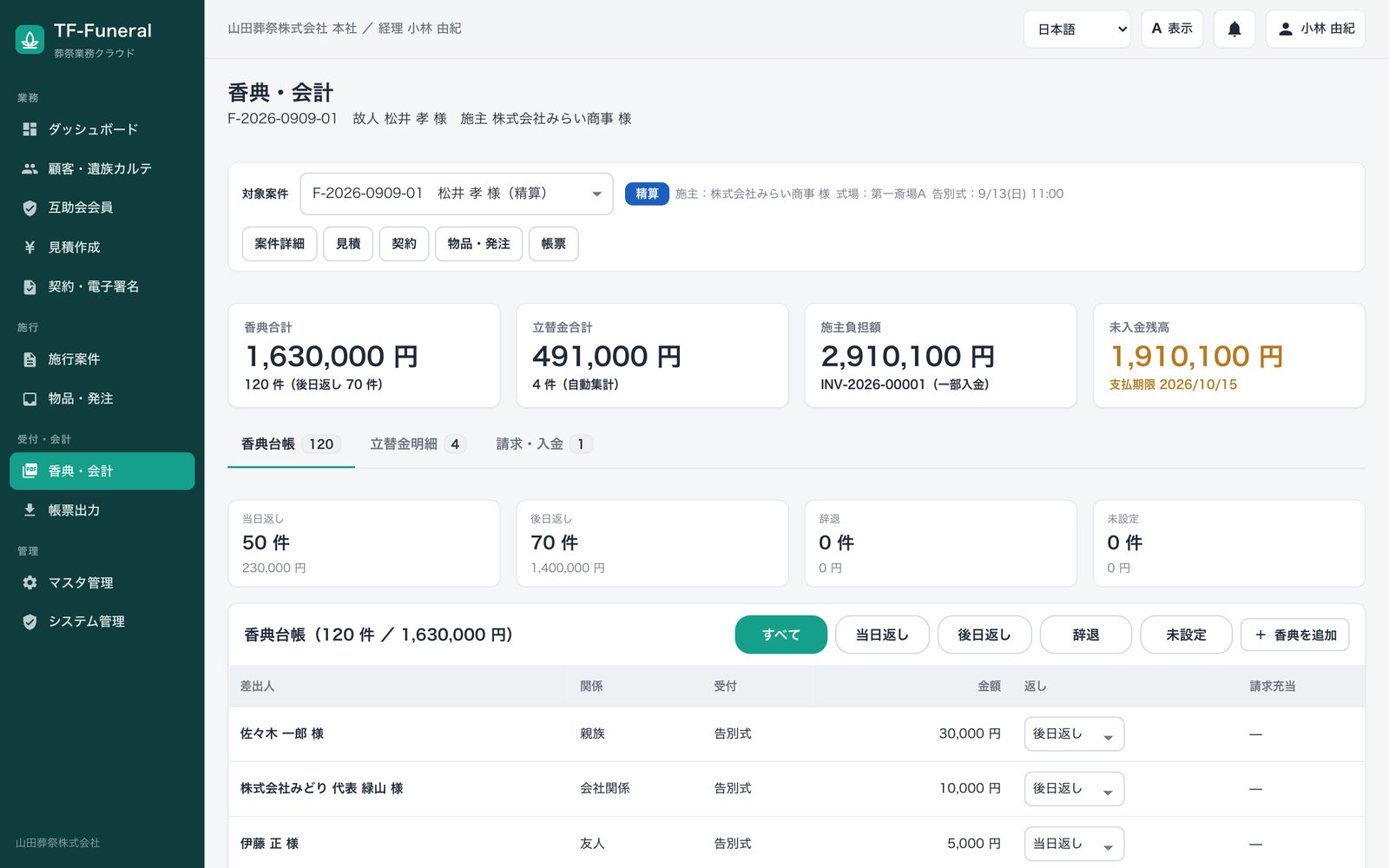The height and width of the screenshot is (868, 1389).
Task: Expand the 対象案件 case selector
Action: [457, 194]
